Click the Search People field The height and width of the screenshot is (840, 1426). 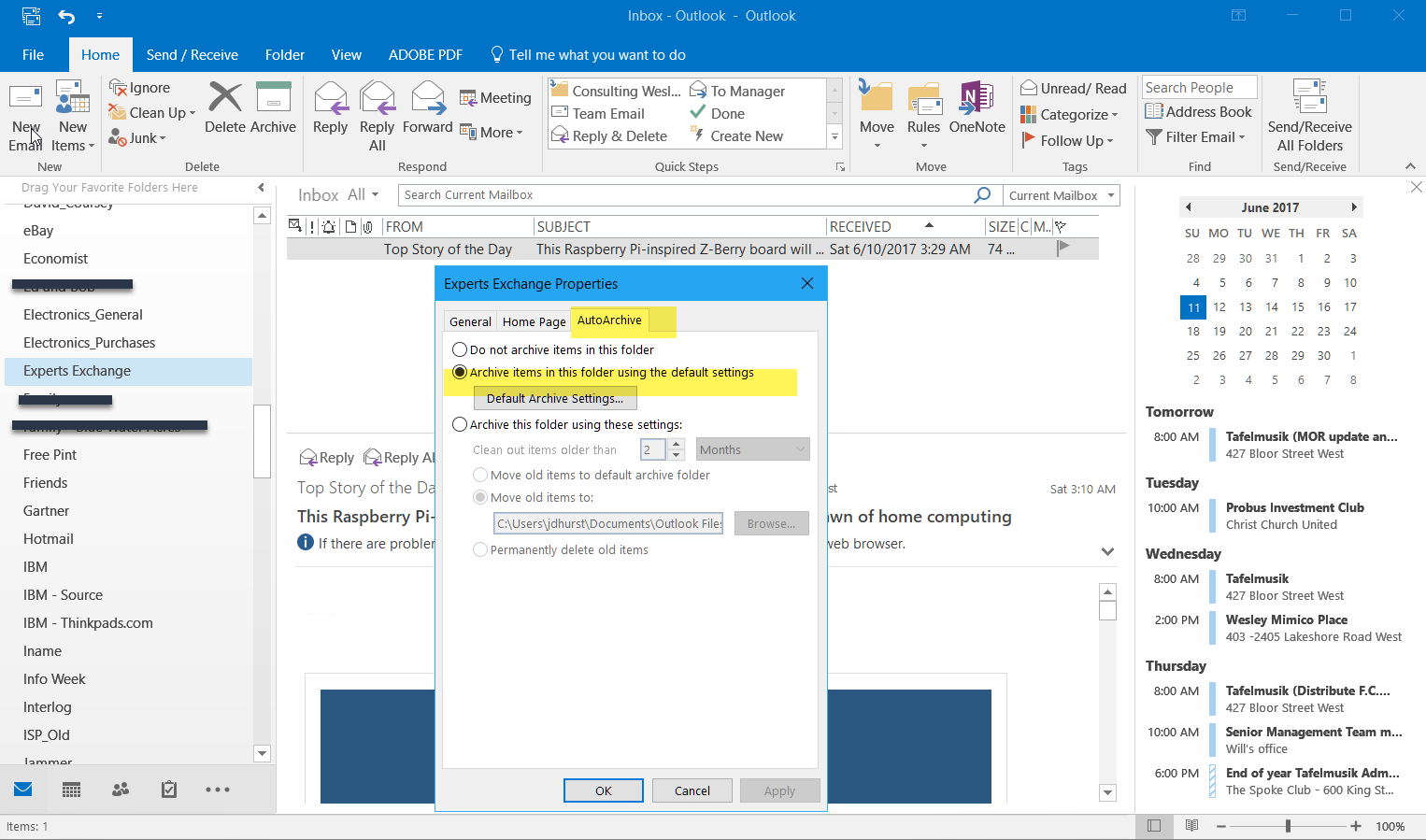(x=1200, y=87)
